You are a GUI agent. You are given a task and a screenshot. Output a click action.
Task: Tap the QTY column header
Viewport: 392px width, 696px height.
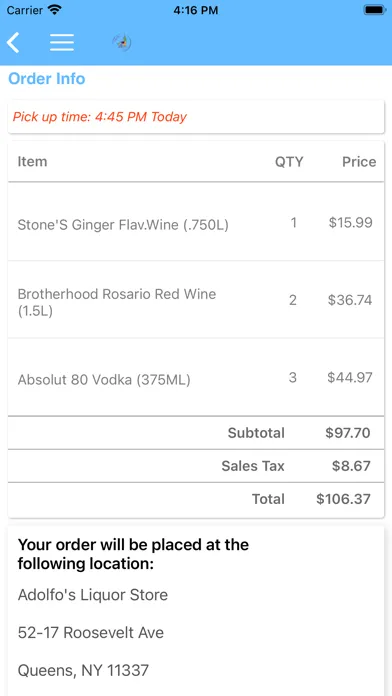289,162
